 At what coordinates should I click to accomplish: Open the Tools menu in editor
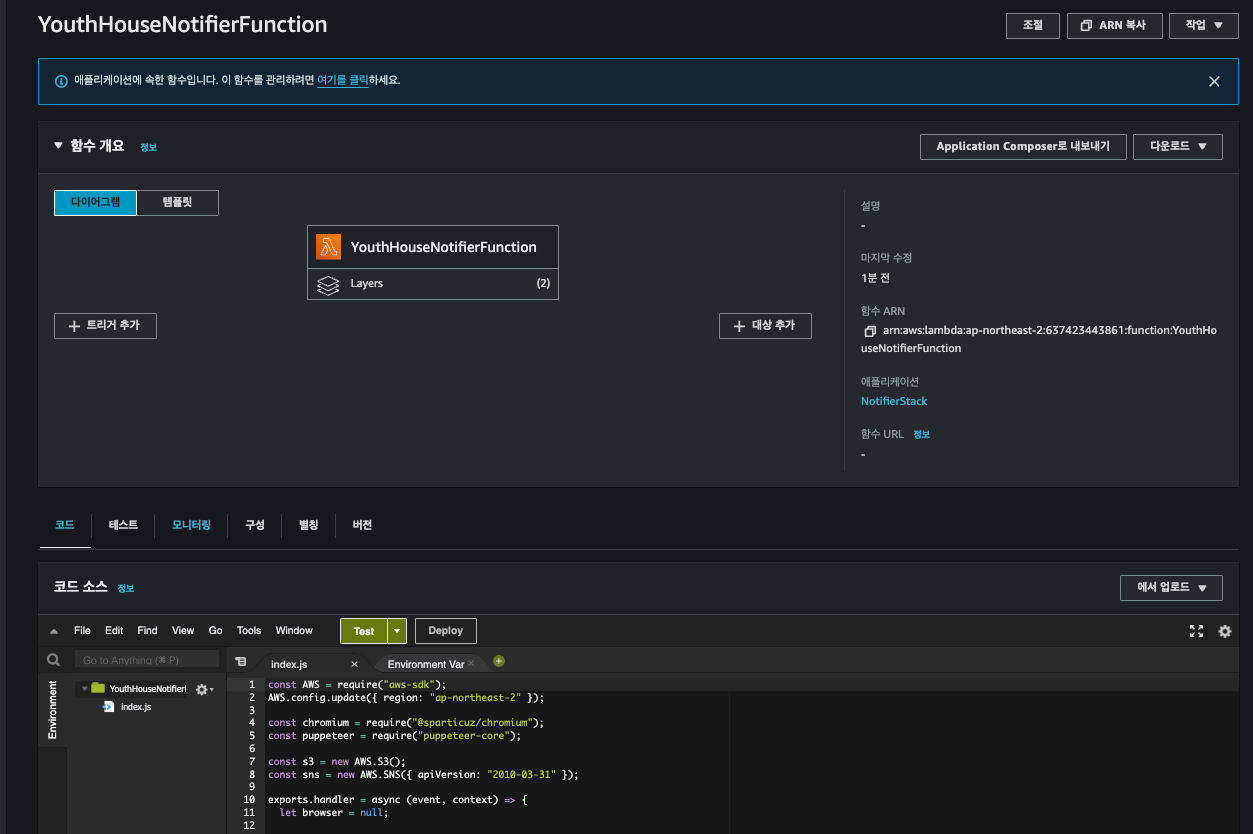249,631
